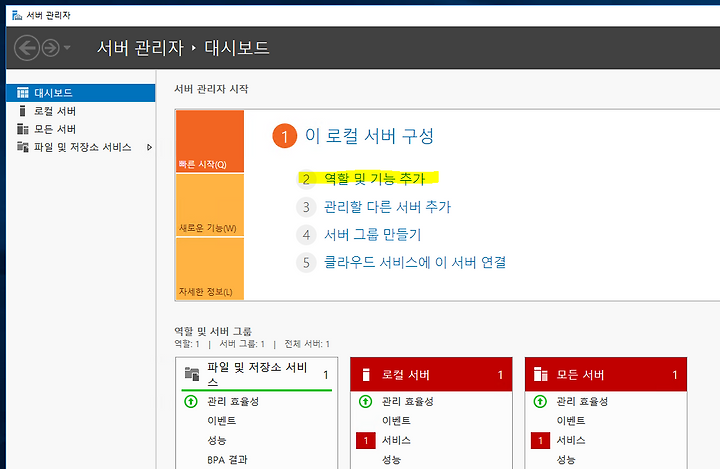Select 대시보드 in the sidebar
Image resolution: width=720 pixels, height=469 pixels.
(x=81, y=93)
